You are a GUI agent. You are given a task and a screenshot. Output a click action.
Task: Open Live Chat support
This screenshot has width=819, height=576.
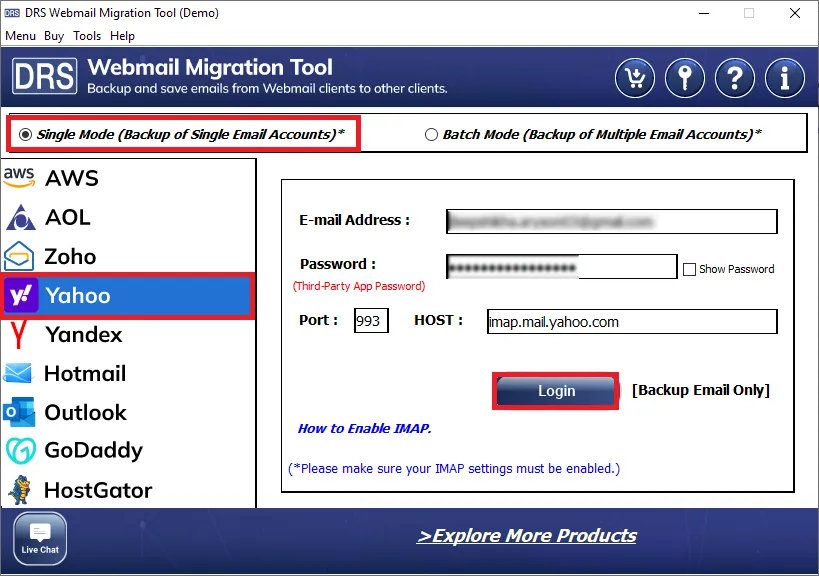40,538
